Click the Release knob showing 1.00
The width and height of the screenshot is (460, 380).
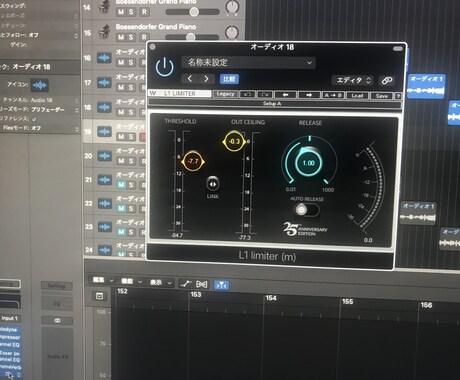[308, 163]
